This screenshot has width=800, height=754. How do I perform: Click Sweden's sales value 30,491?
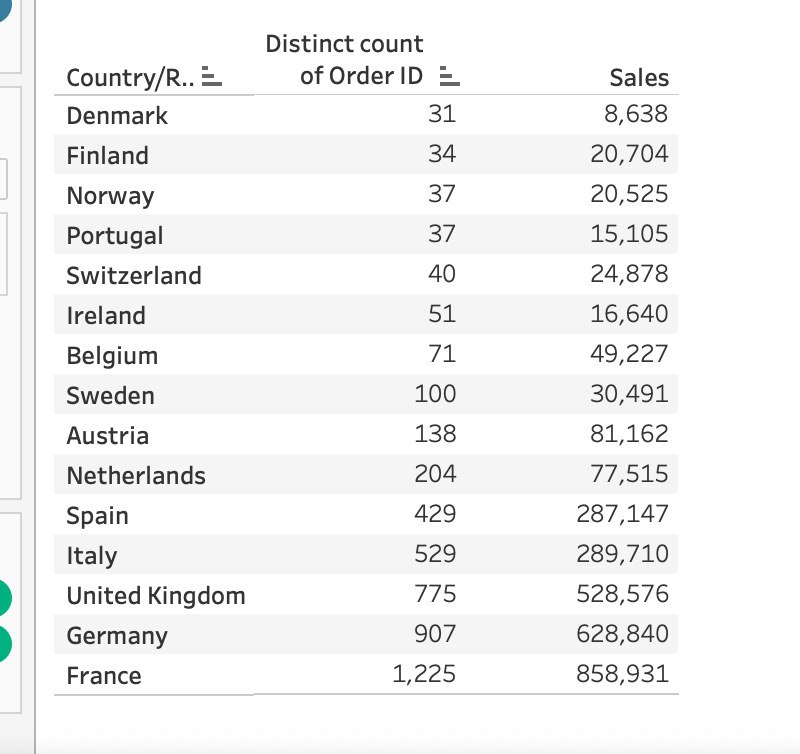[x=629, y=394]
